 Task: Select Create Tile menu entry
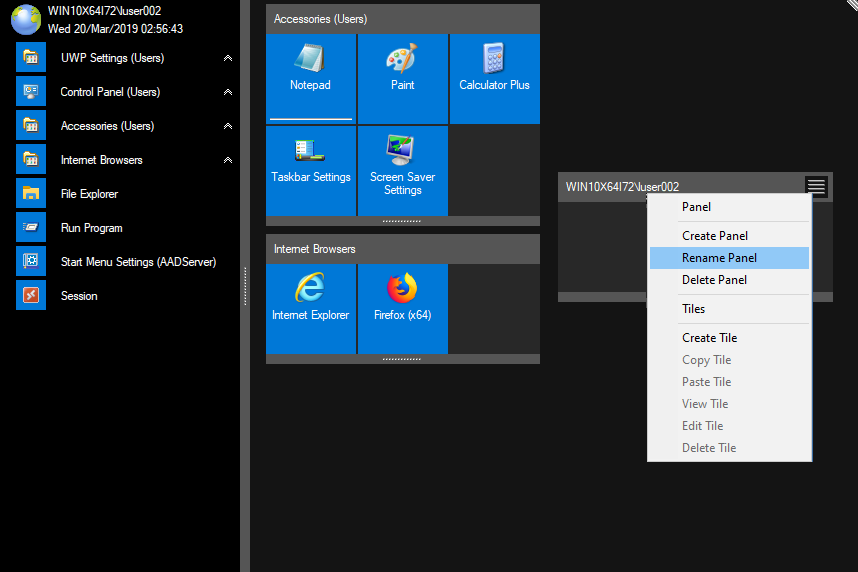709,338
